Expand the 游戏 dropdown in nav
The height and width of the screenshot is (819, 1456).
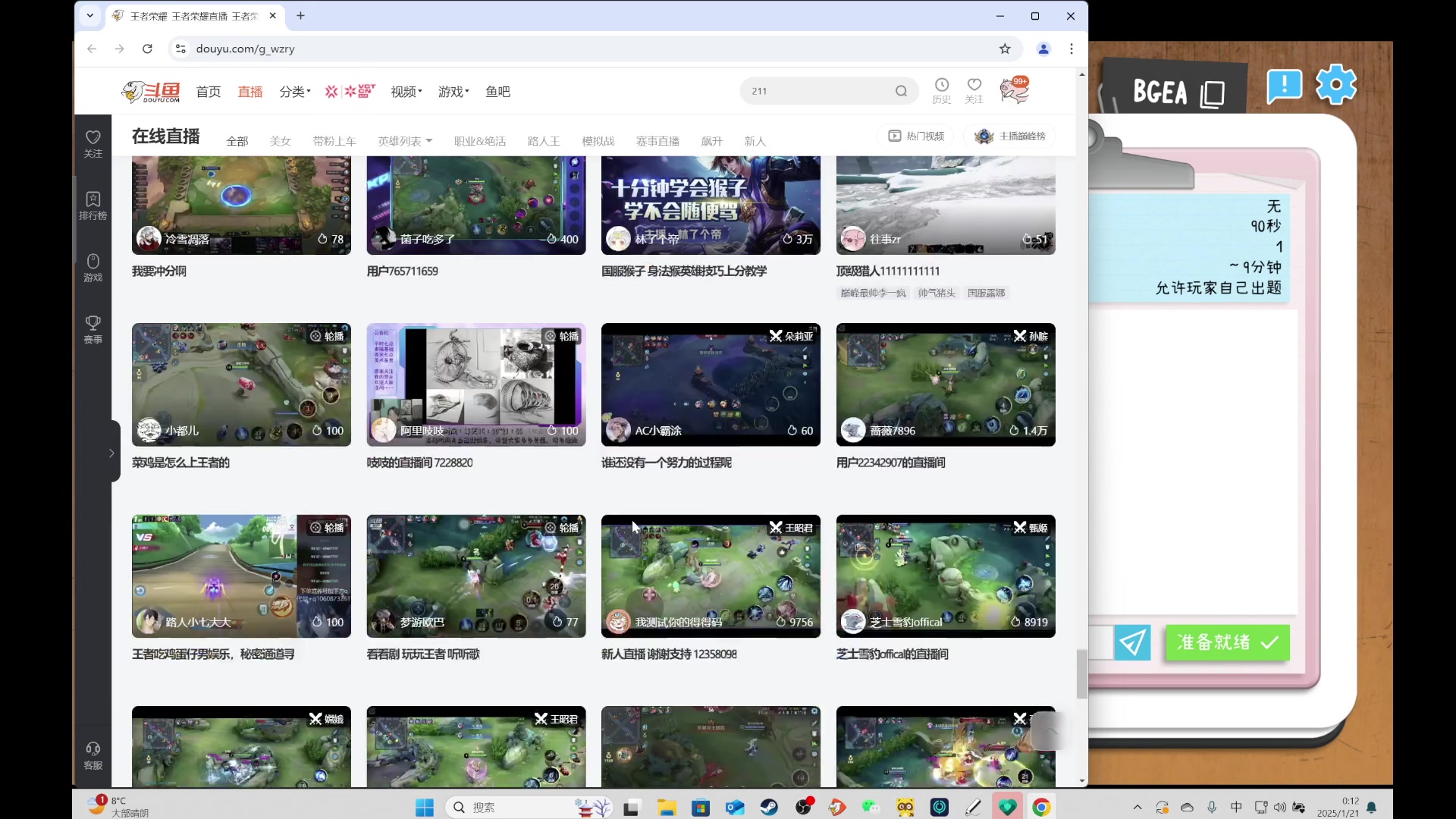tap(453, 92)
